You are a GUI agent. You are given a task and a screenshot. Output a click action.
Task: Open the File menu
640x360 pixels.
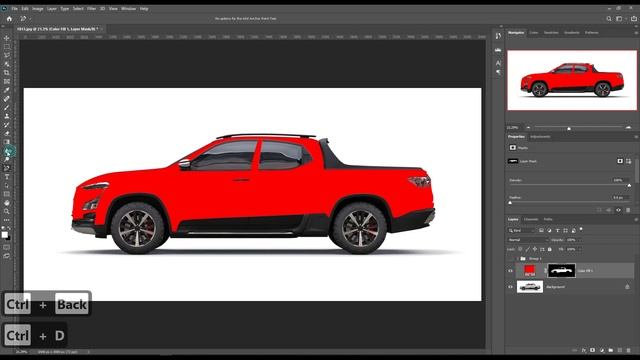[14, 9]
